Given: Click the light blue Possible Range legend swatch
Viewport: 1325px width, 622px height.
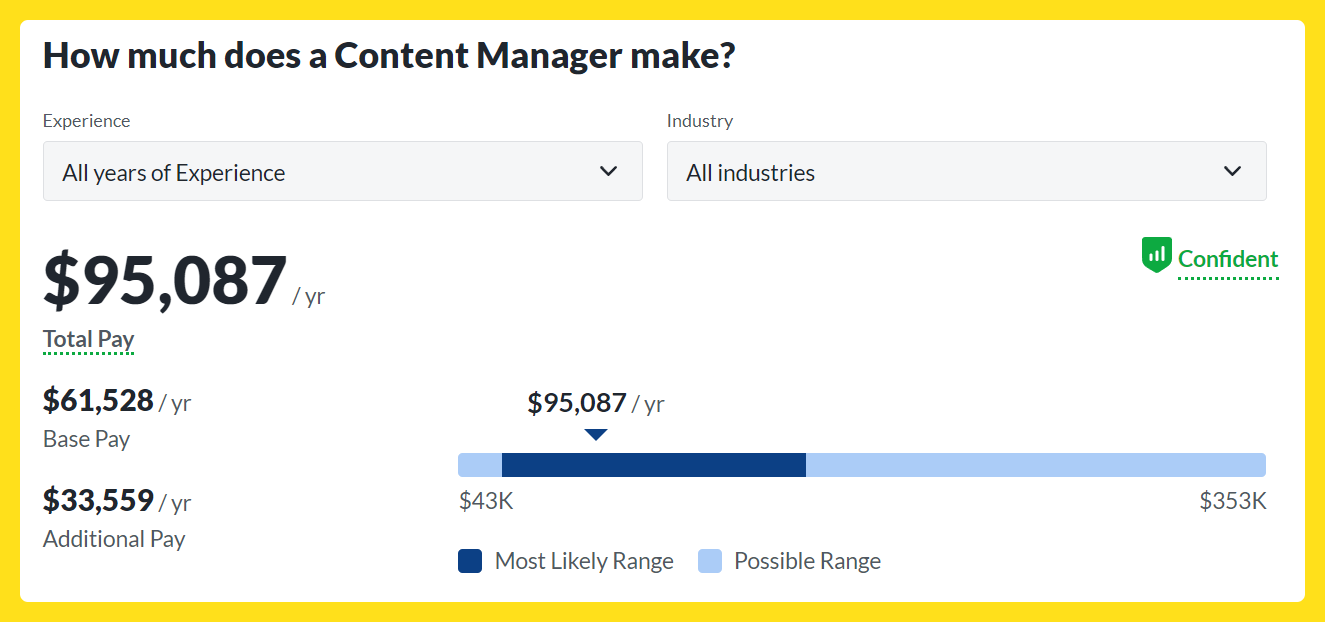Looking at the screenshot, I should click(x=710, y=561).
